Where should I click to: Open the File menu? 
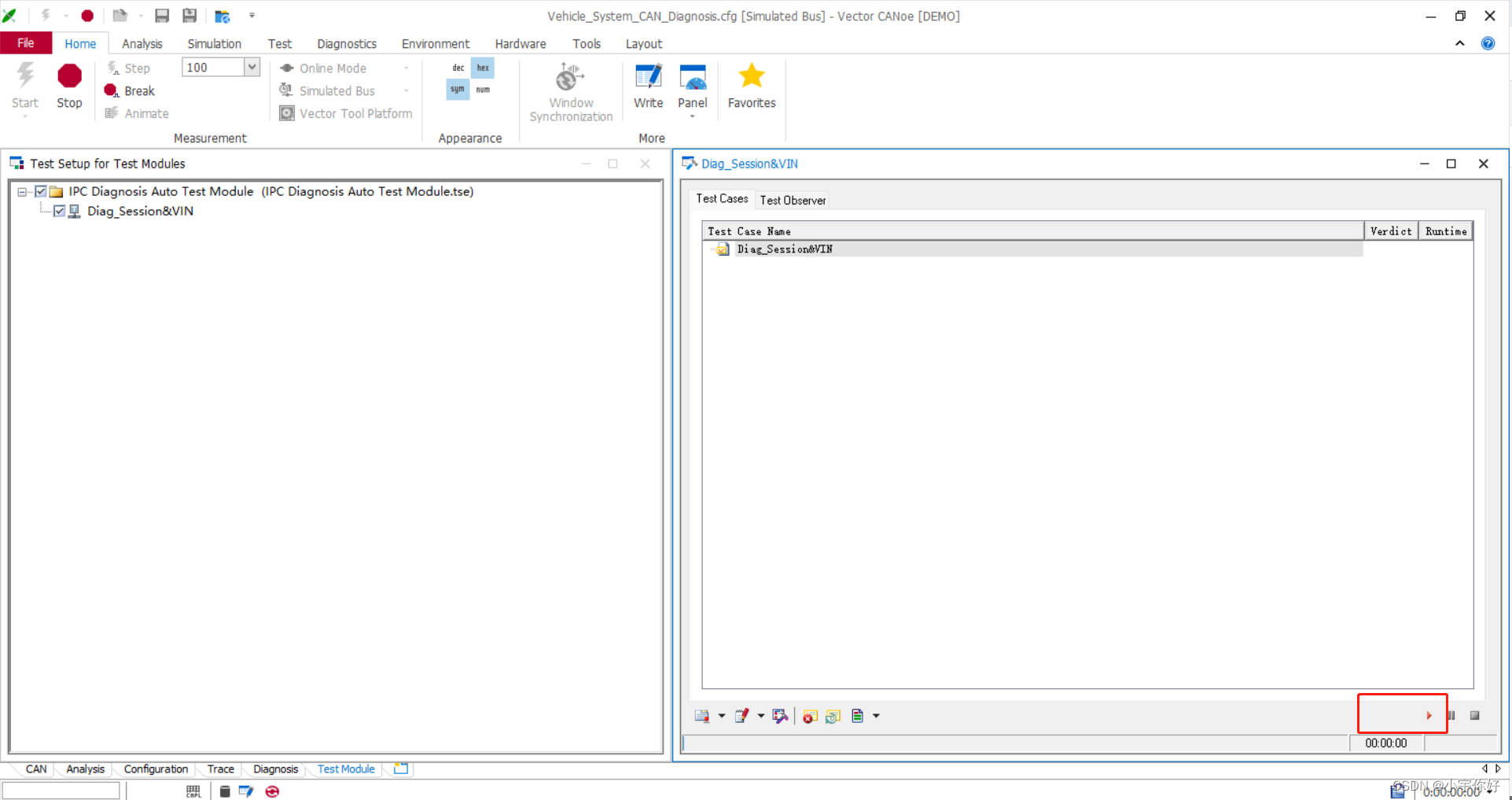pos(26,43)
